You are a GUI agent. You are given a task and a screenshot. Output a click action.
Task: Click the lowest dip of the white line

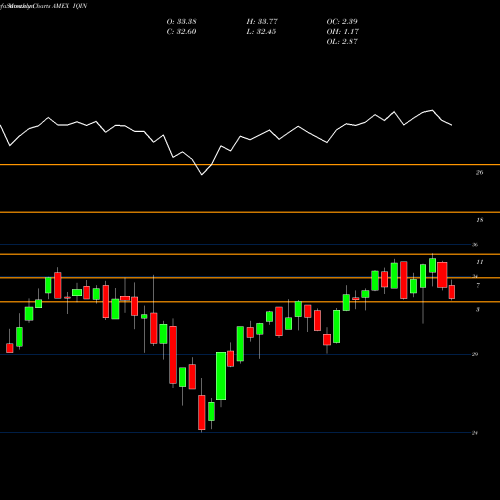click(x=202, y=175)
